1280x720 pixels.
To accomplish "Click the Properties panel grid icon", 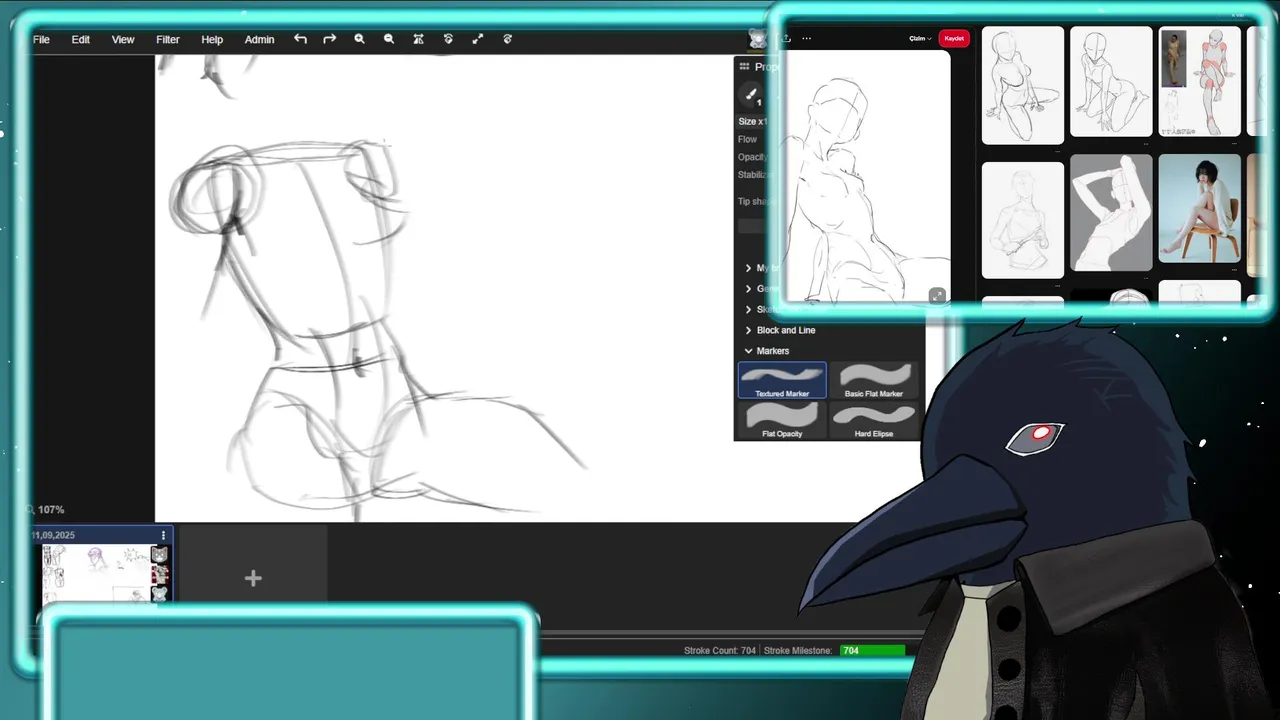I will [x=744, y=67].
